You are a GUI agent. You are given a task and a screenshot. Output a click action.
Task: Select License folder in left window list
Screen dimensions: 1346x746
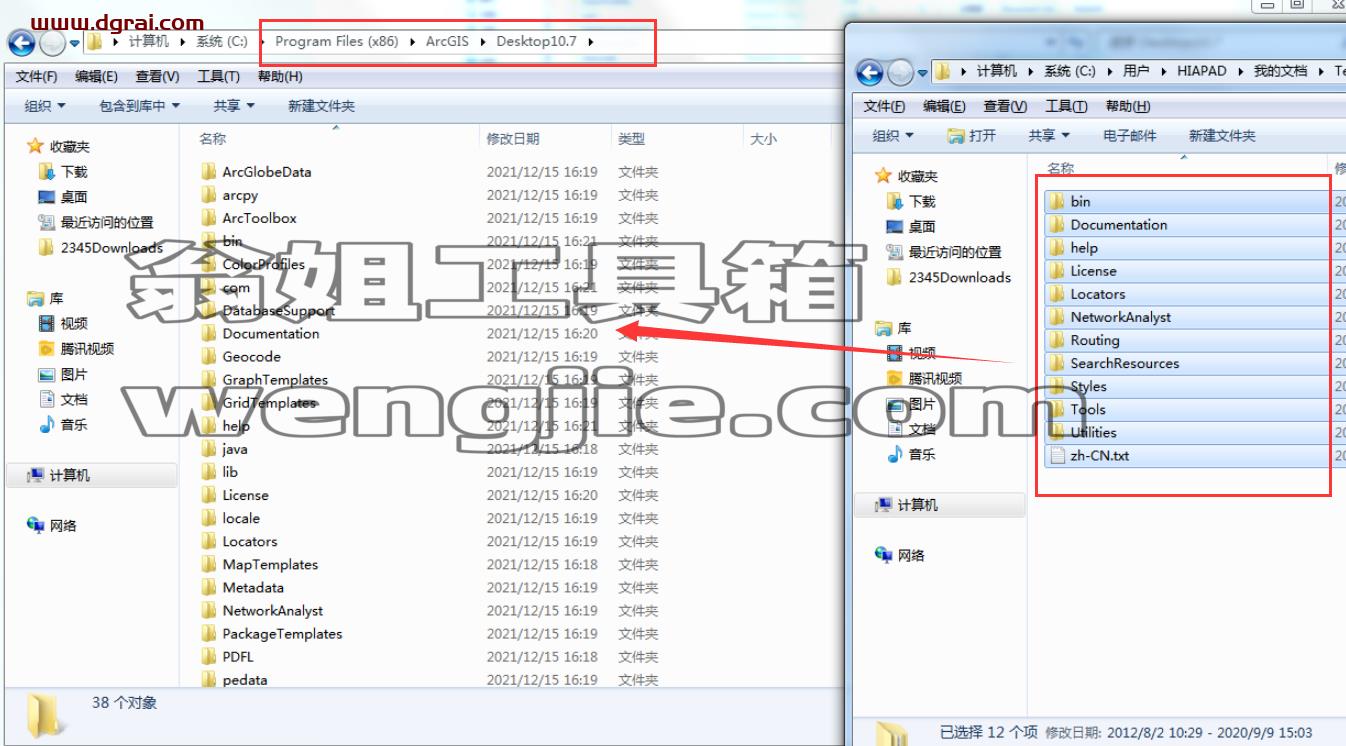click(x=245, y=495)
